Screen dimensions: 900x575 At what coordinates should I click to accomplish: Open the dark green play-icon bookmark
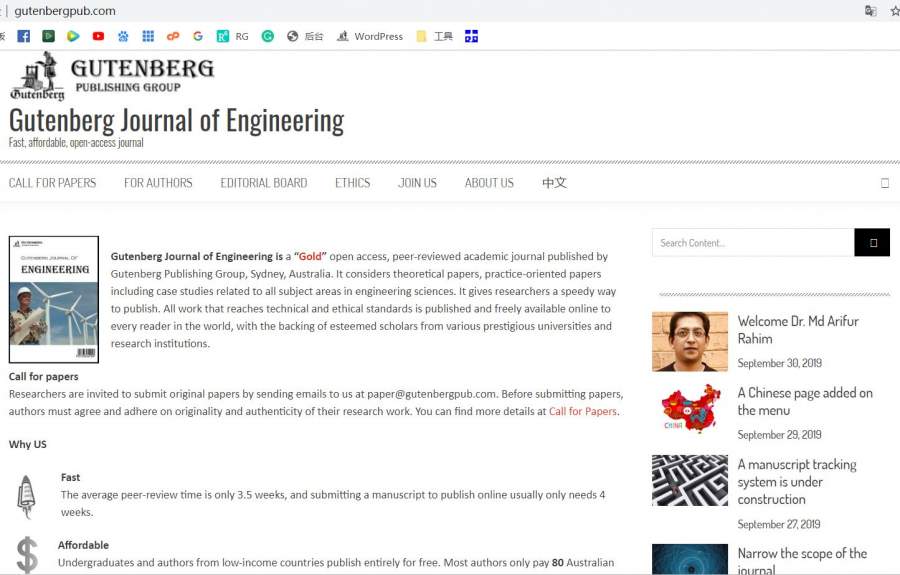48,36
